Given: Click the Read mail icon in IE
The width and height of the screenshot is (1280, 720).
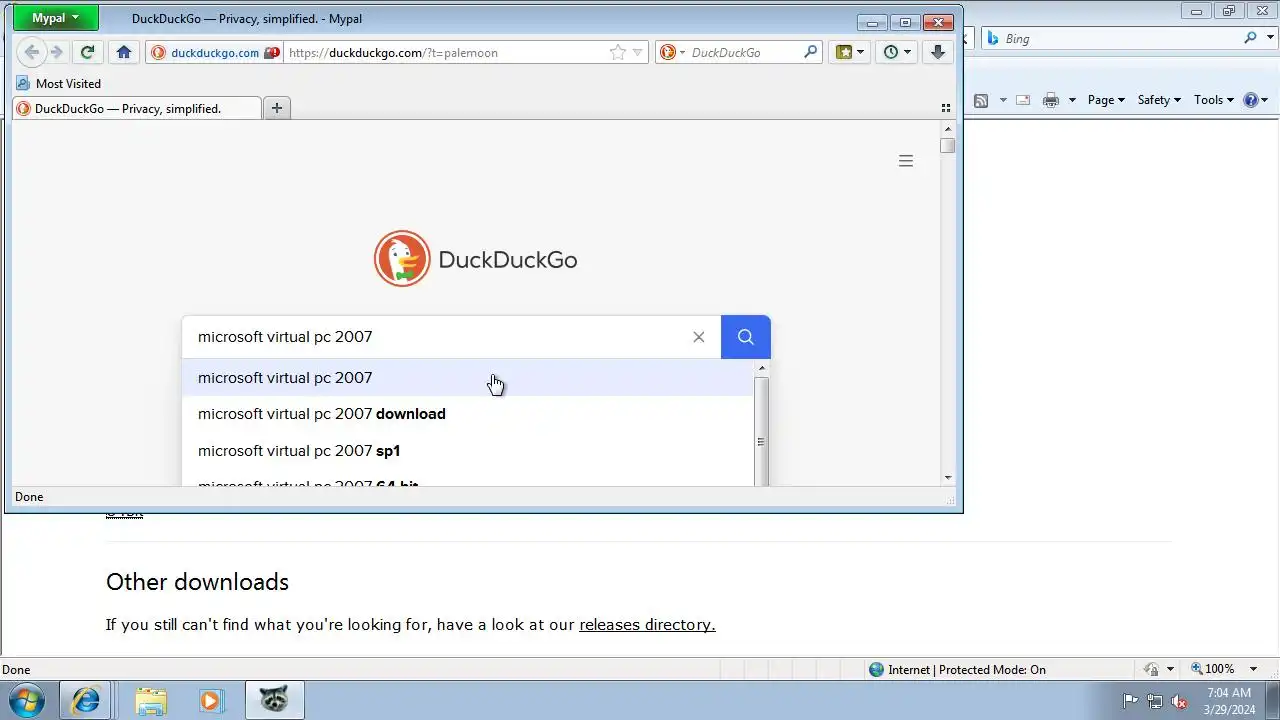Looking at the screenshot, I should (1023, 100).
